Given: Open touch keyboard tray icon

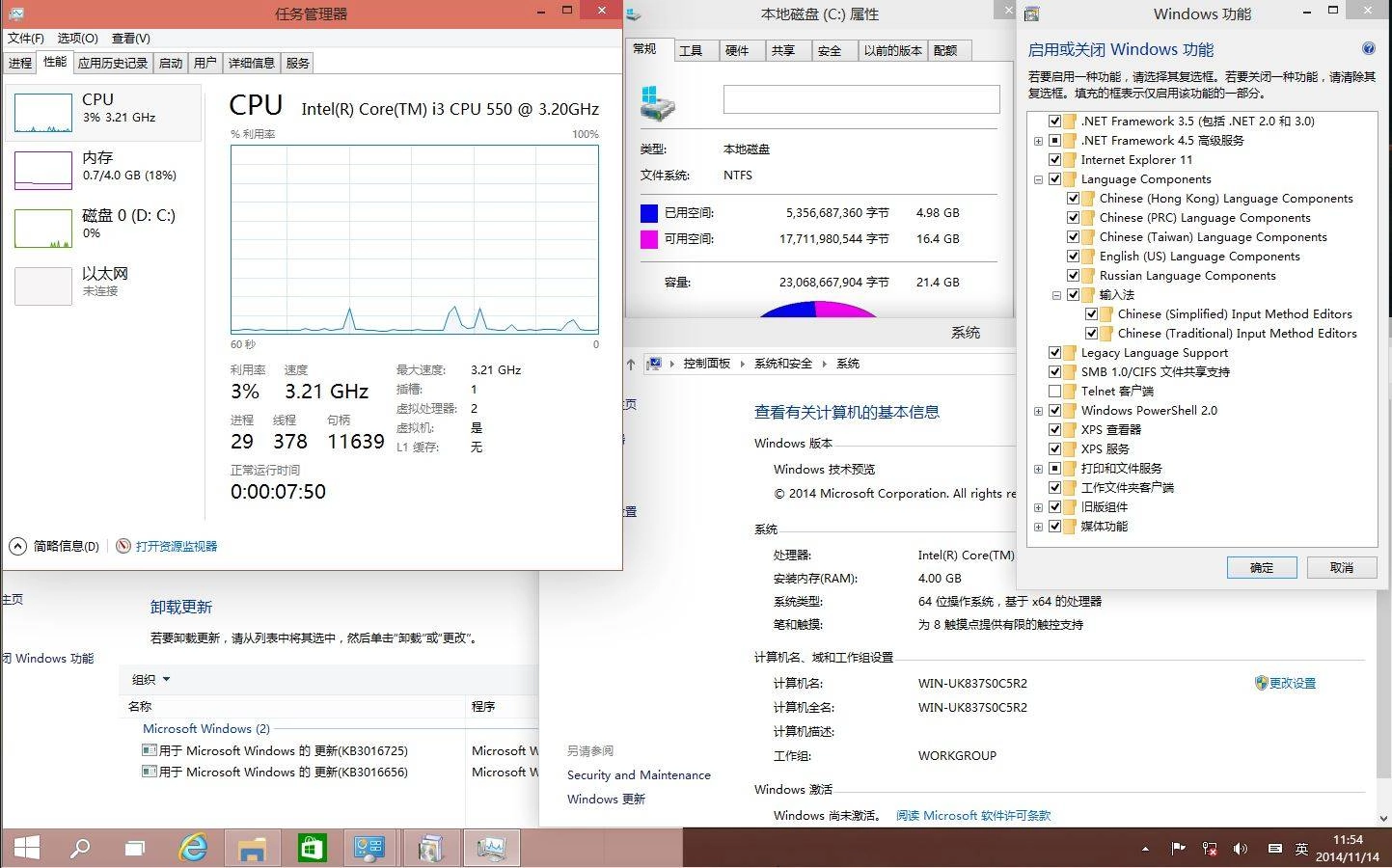Looking at the screenshot, I should pos(1274,849).
